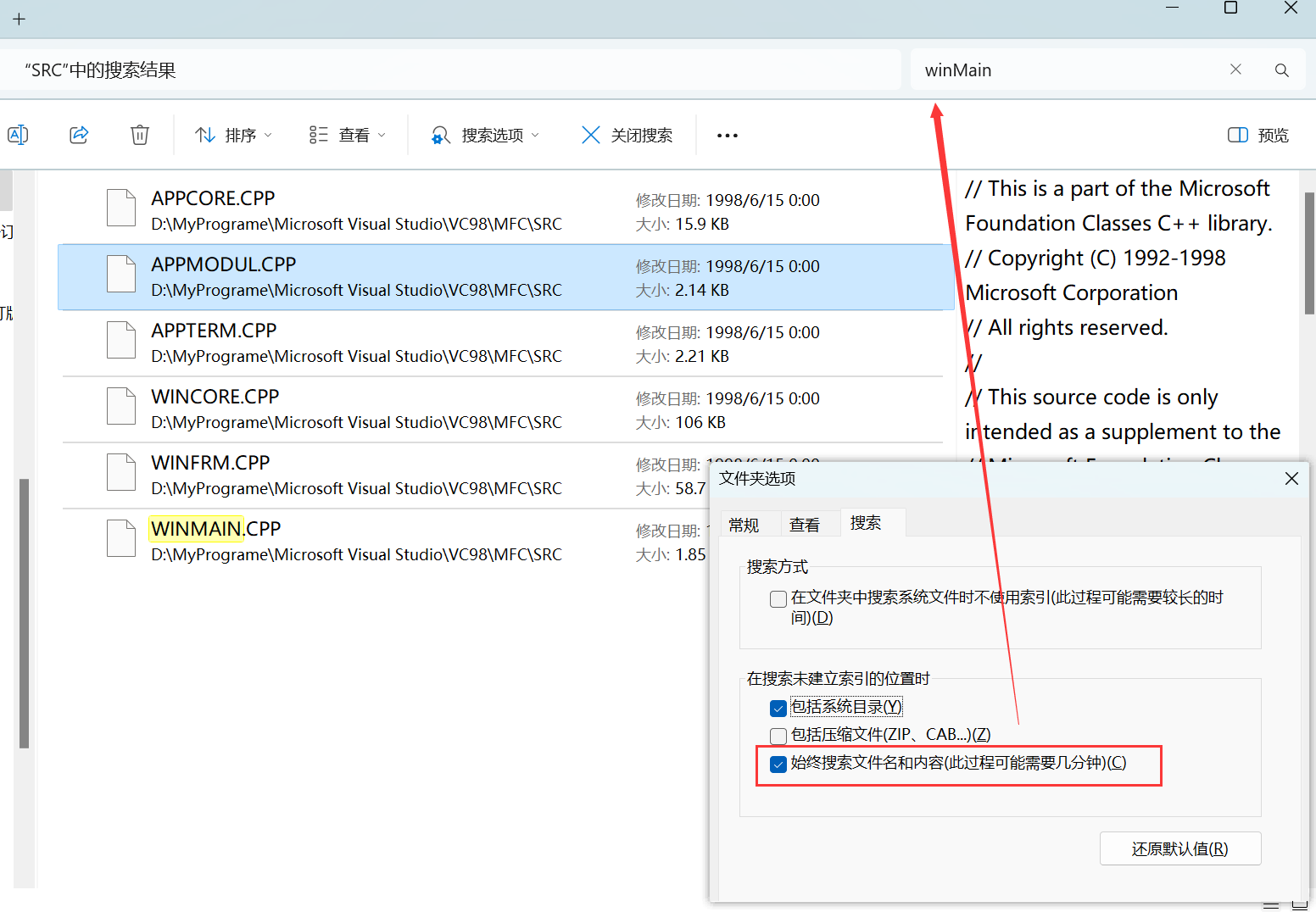Image resolution: width=1316 pixels, height=912 pixels.
Task: Click the WINCORE.CPP file icon
Action: coord(121,407)
